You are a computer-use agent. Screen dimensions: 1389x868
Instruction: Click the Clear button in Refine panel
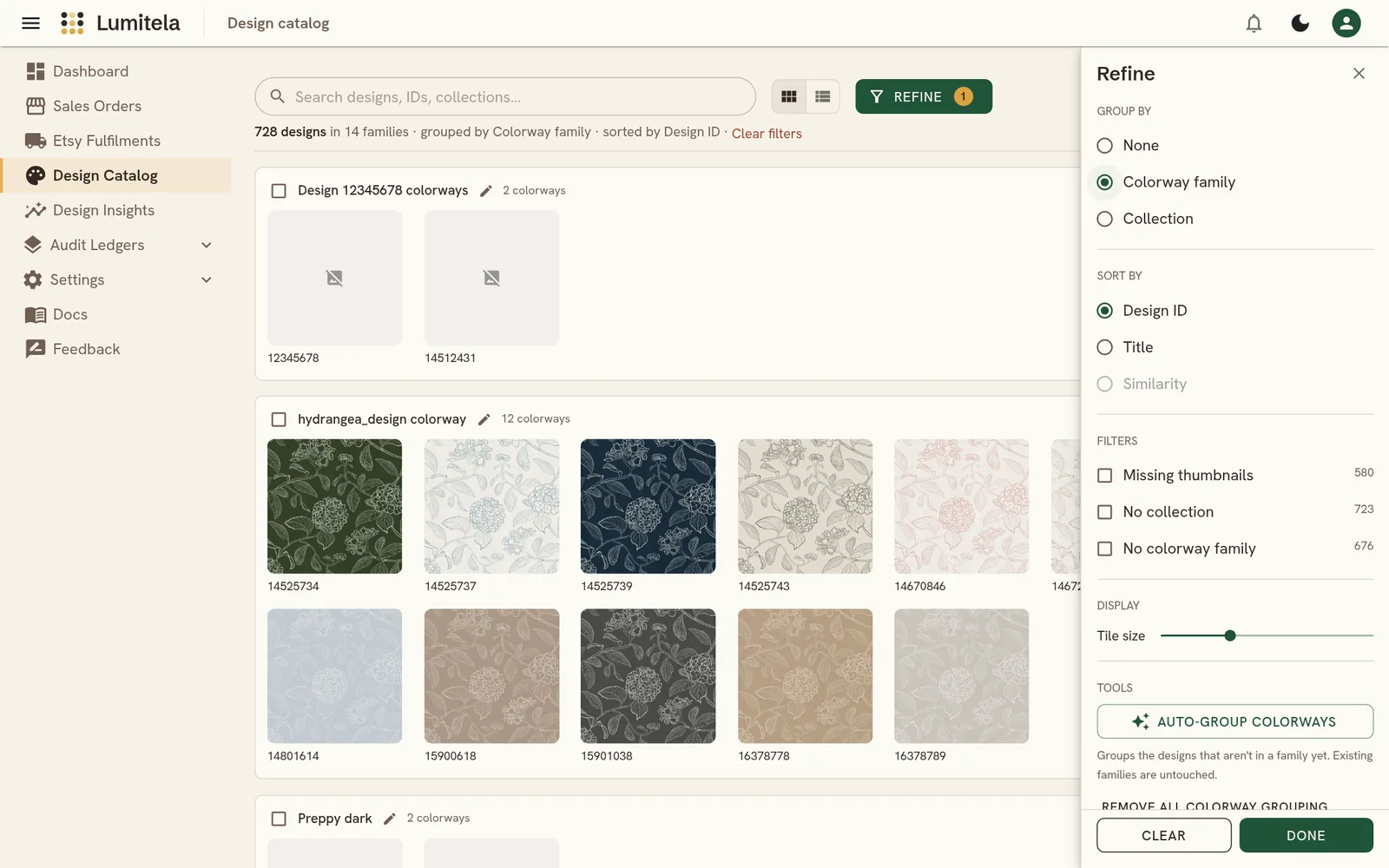tap(1163, 835)
